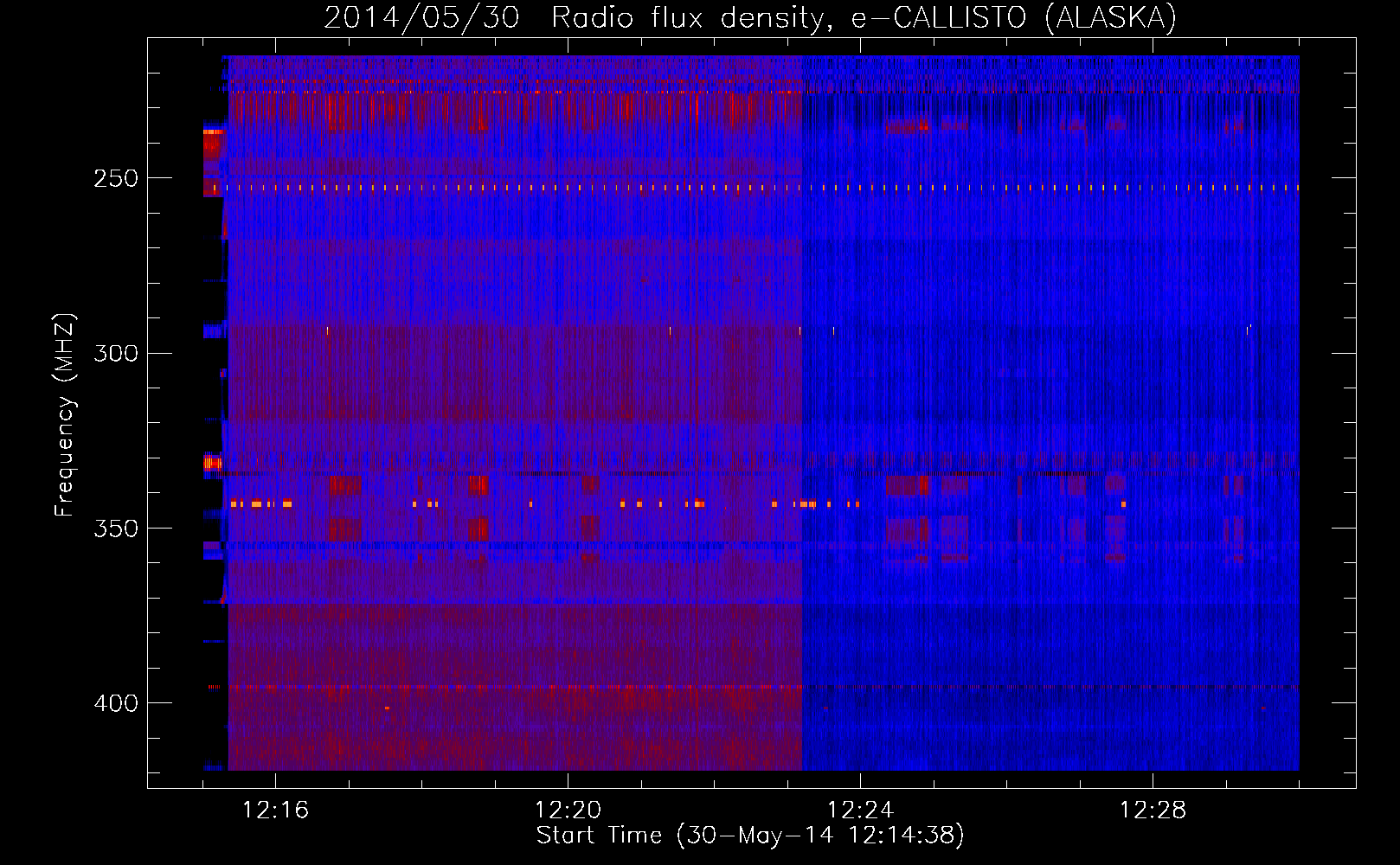
Task: Click the 300 frequency tick label
Action: [x=116, y=354]
